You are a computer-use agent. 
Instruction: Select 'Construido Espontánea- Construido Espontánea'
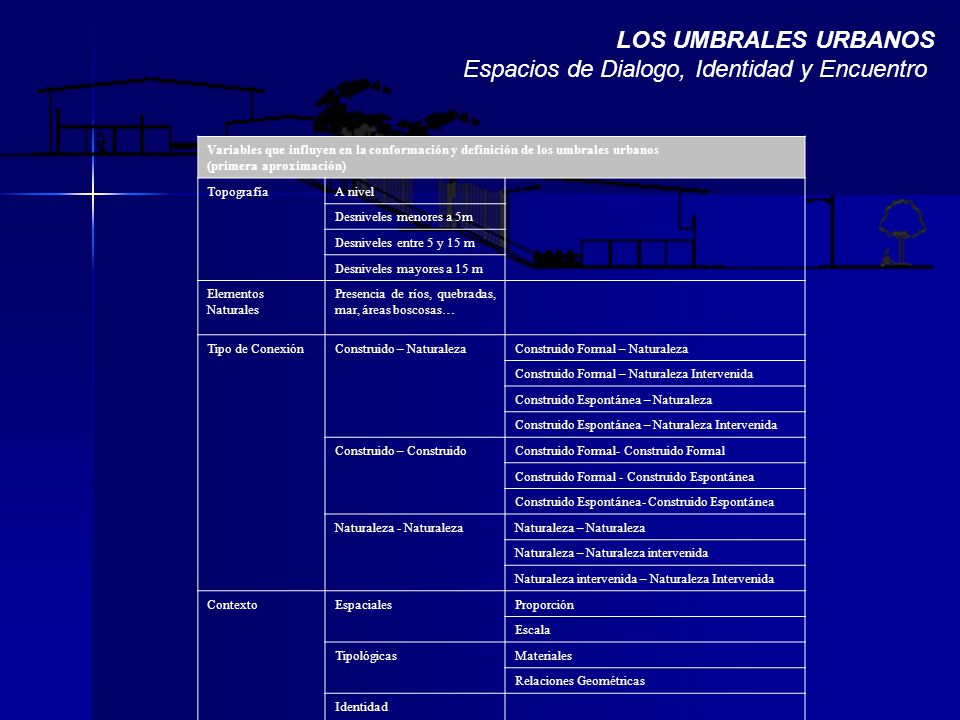click(655, 501)
